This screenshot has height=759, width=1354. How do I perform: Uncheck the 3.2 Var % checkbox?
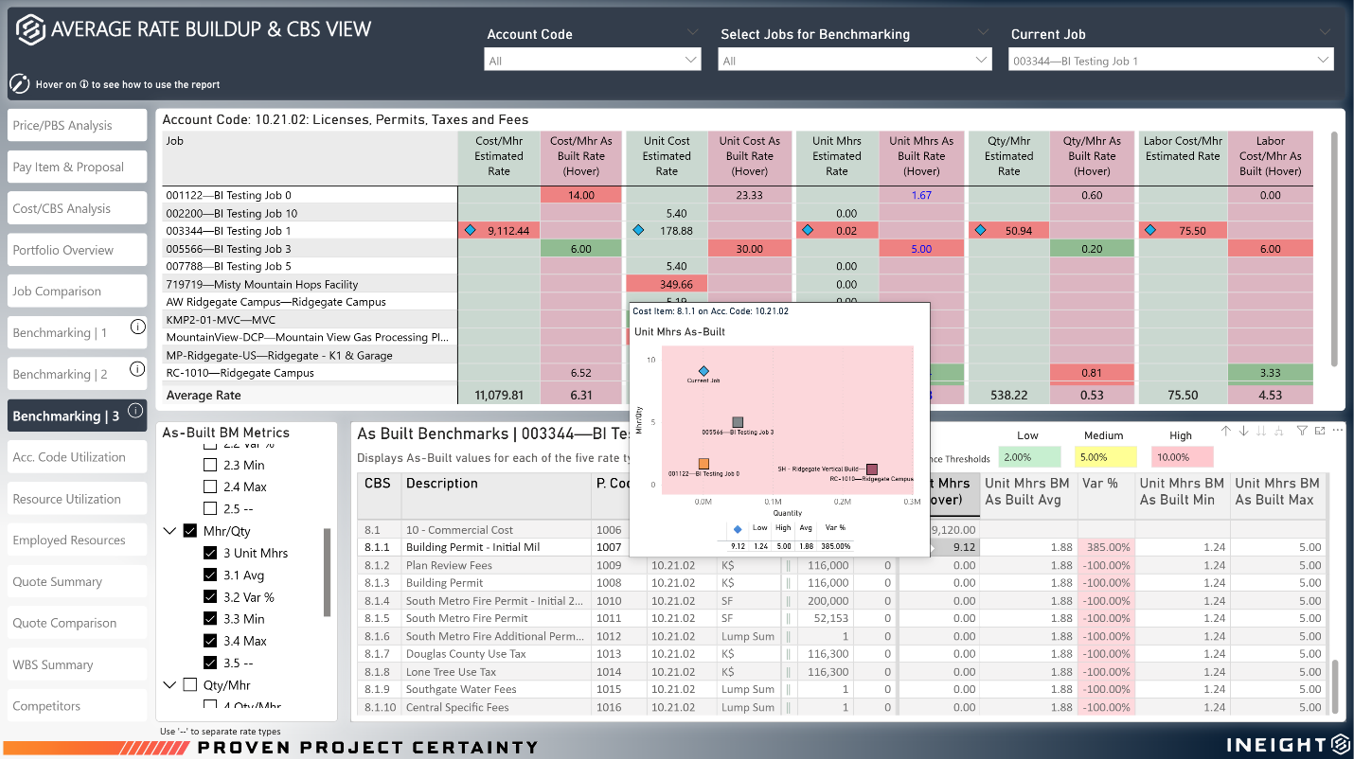(210, 597)
